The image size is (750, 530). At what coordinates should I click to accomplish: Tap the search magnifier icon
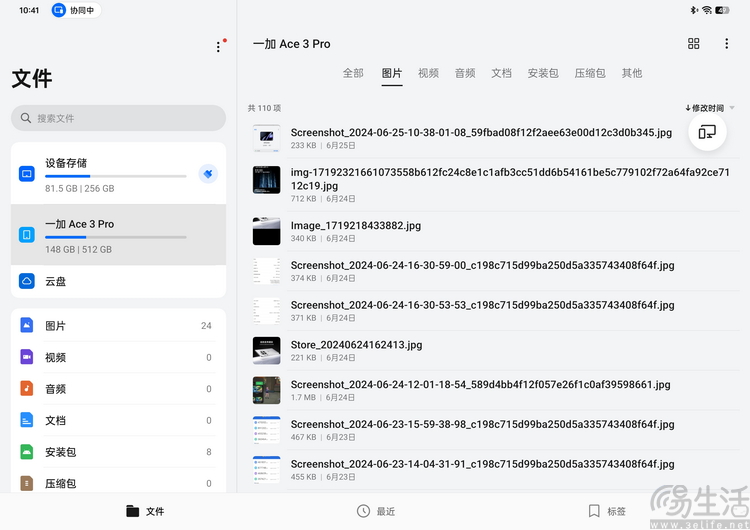click(x=26, y=118)
